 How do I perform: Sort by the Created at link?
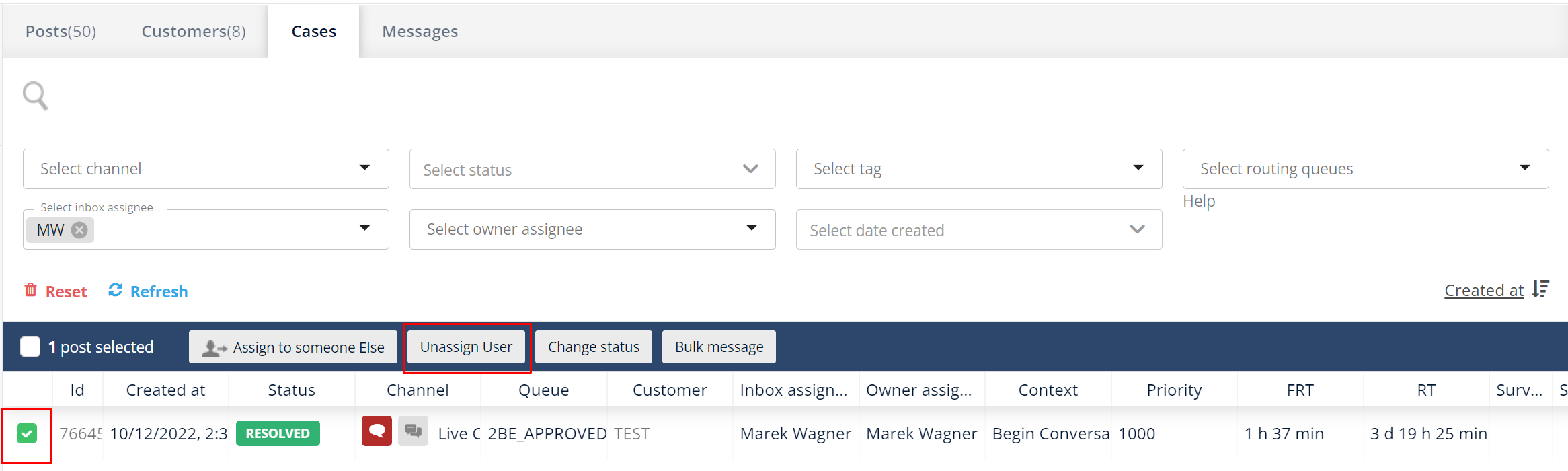point(1484,290)
